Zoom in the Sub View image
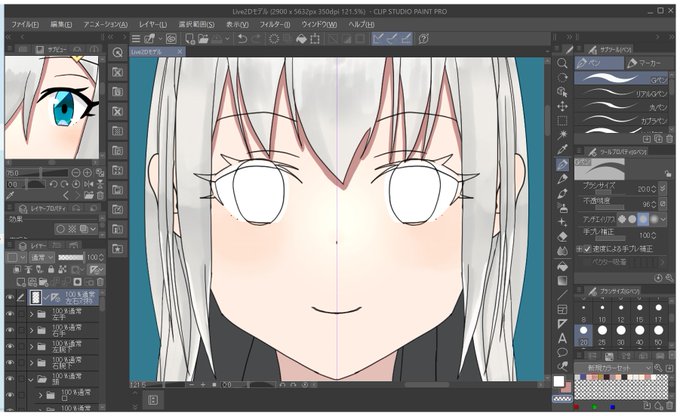This screenshot has height=416, width=680. (x=87, y=173)
